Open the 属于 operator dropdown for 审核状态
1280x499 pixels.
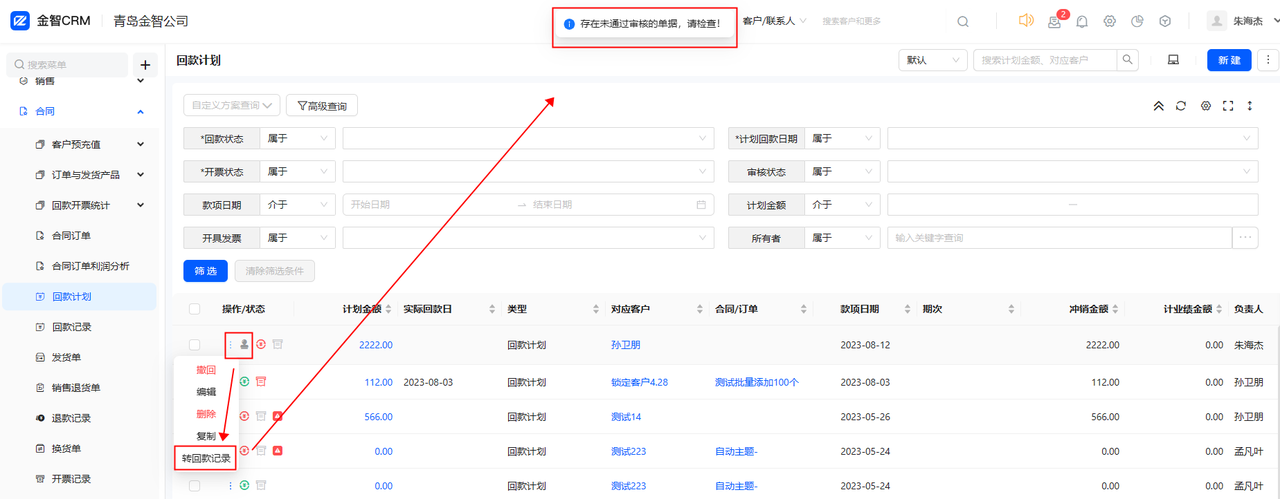click(x=842, y=172)
